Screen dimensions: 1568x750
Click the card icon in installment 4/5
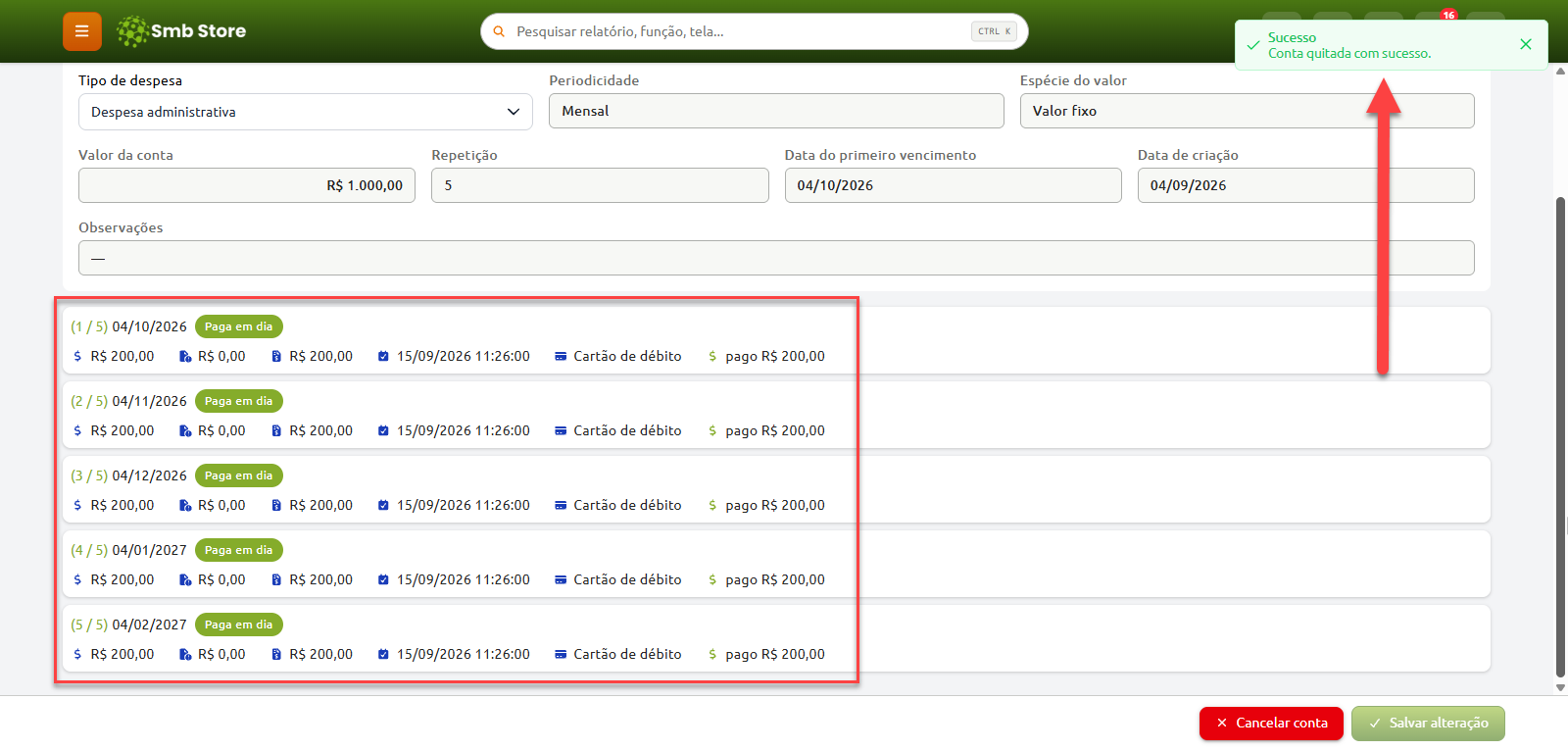coord(561,579)
